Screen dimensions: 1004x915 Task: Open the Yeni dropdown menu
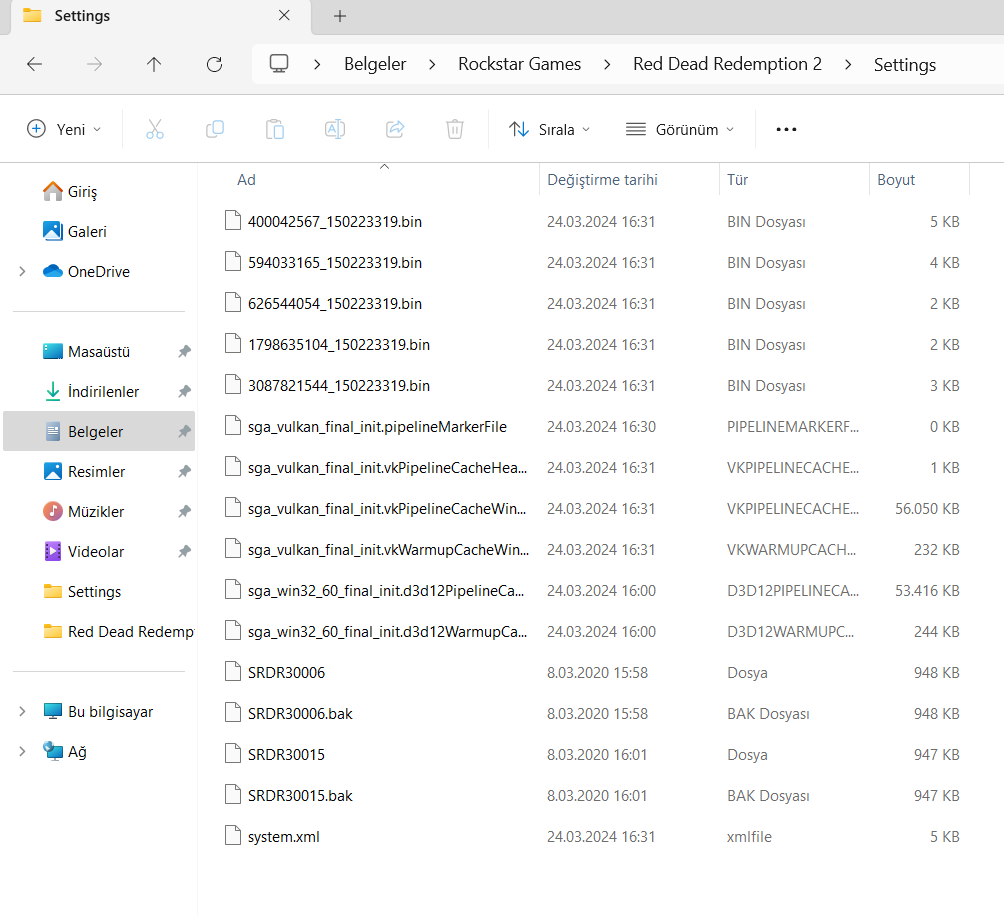(64, 129)
